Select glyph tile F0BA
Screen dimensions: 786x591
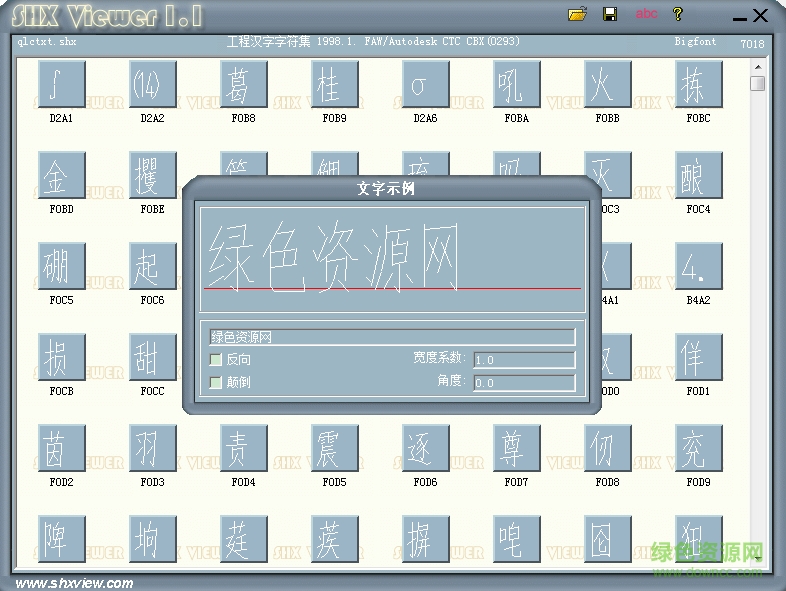[x=517, y=84]
